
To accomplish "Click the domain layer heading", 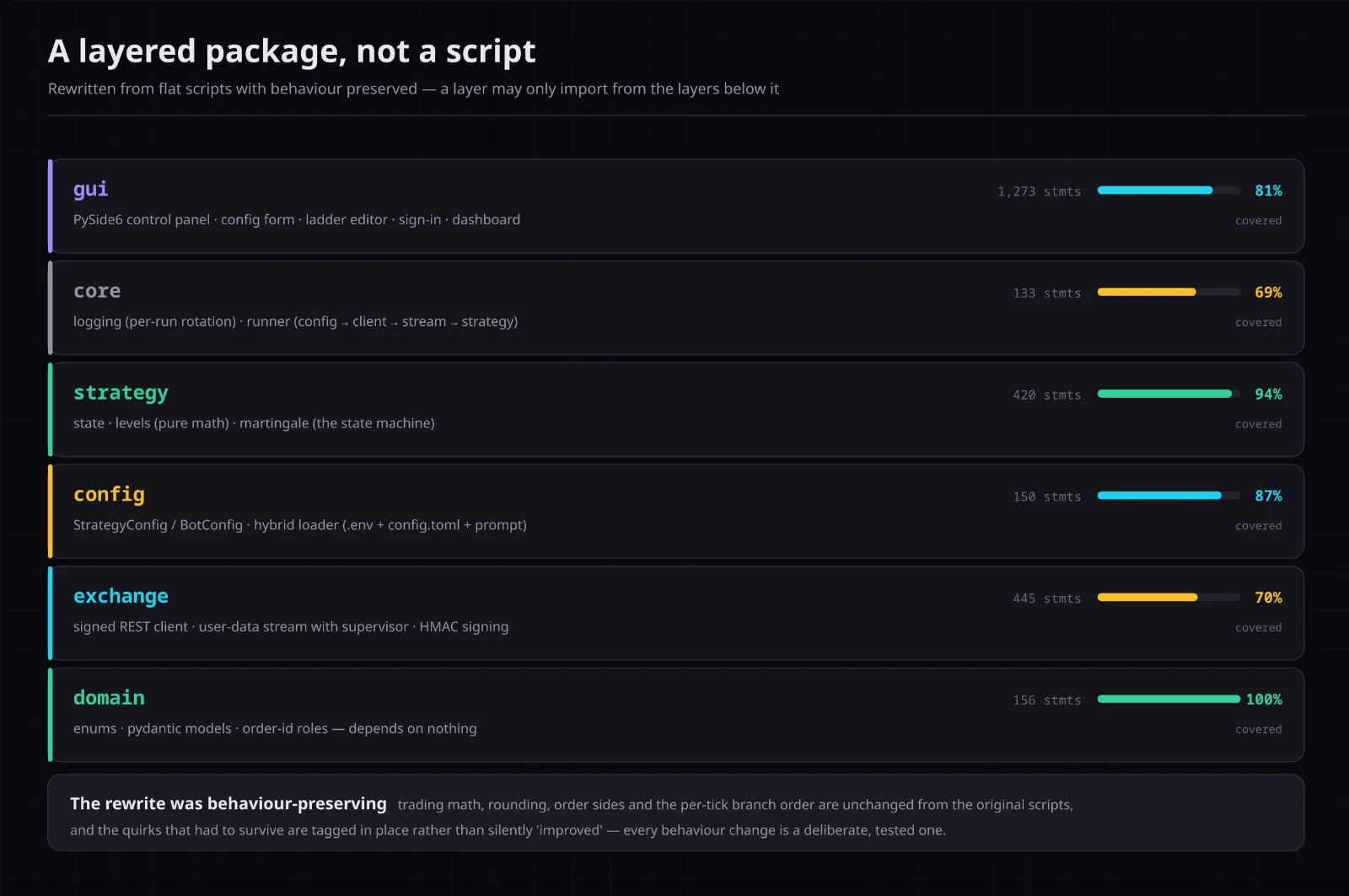I will coord(109,698).
